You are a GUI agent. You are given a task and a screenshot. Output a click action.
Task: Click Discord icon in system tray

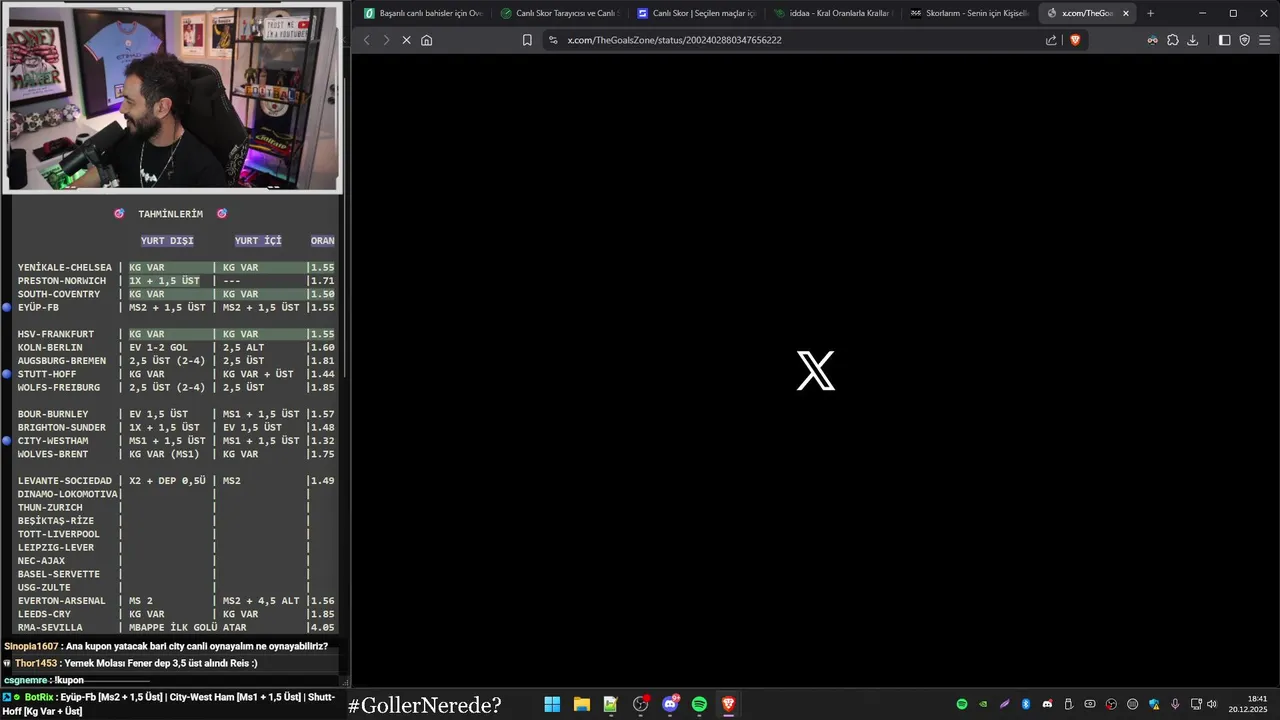point(1047,704)
